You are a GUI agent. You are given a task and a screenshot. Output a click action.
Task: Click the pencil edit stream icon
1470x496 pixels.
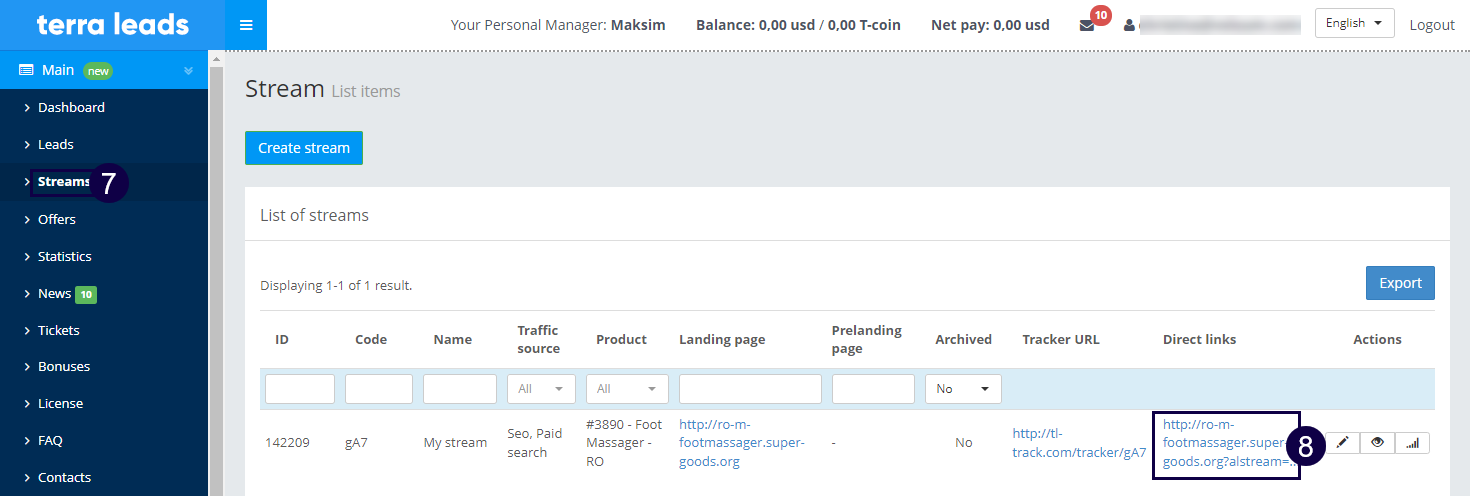point(1343,442)
